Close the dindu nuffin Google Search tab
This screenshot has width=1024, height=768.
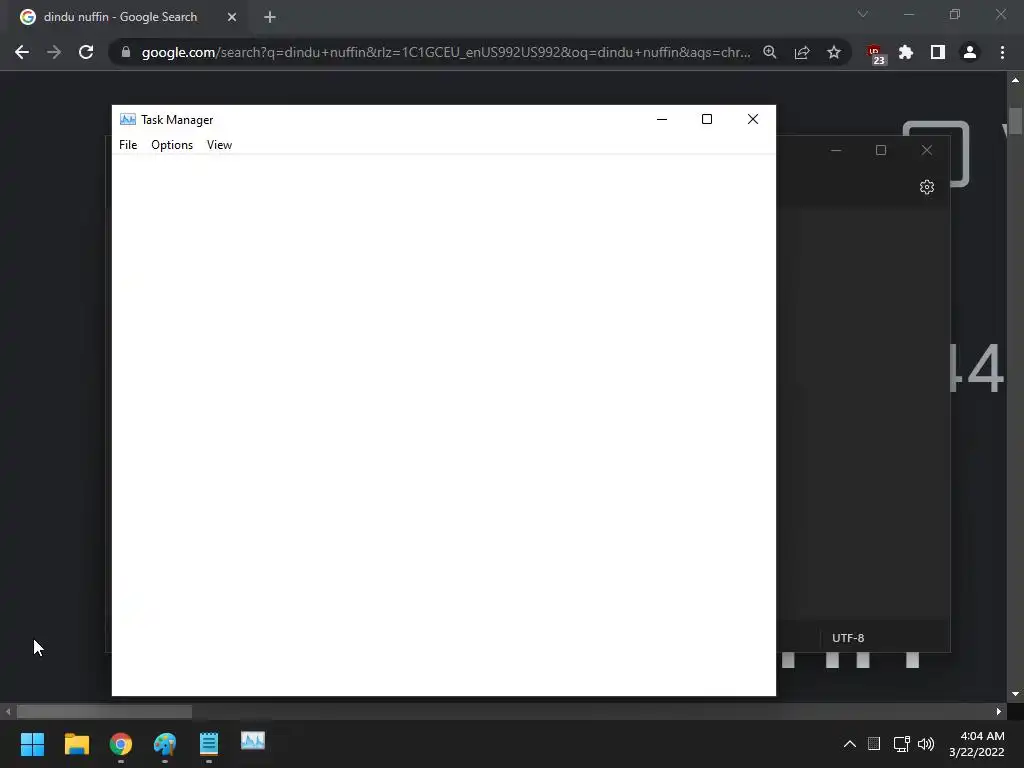pos(232,17)
